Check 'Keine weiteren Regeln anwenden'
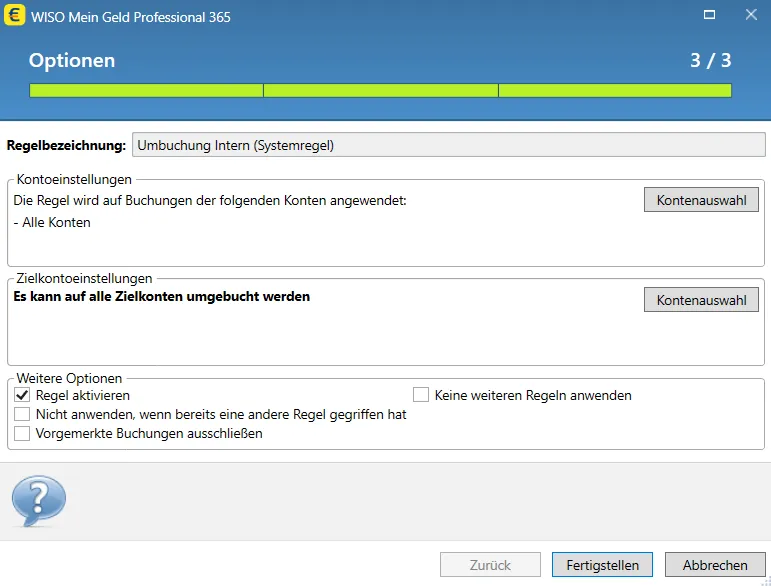771x586 pixels. 420,395
